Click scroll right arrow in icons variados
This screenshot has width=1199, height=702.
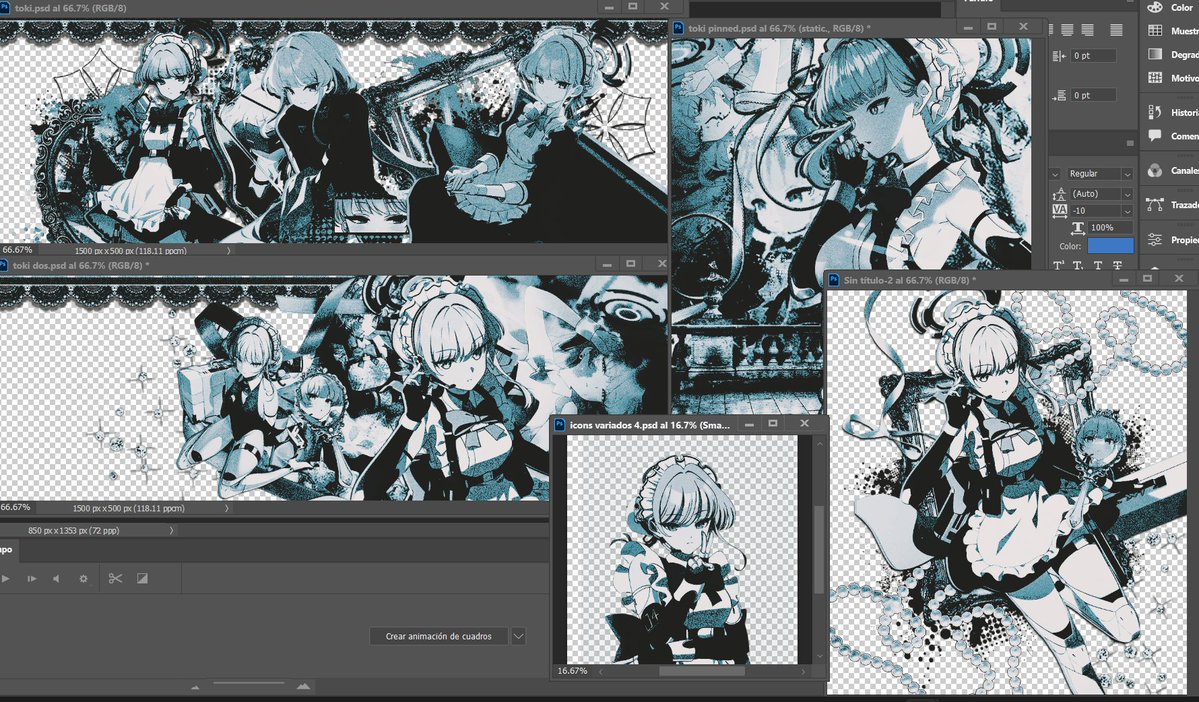(x=803, y=671)
